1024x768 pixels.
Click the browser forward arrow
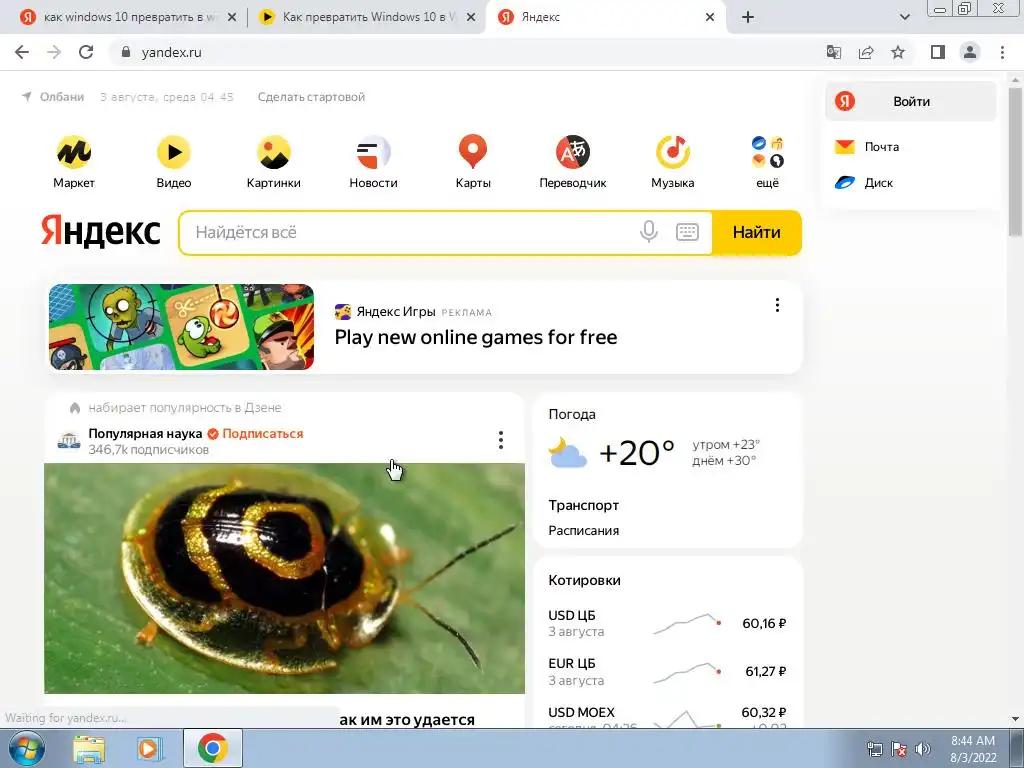[54, 52]
